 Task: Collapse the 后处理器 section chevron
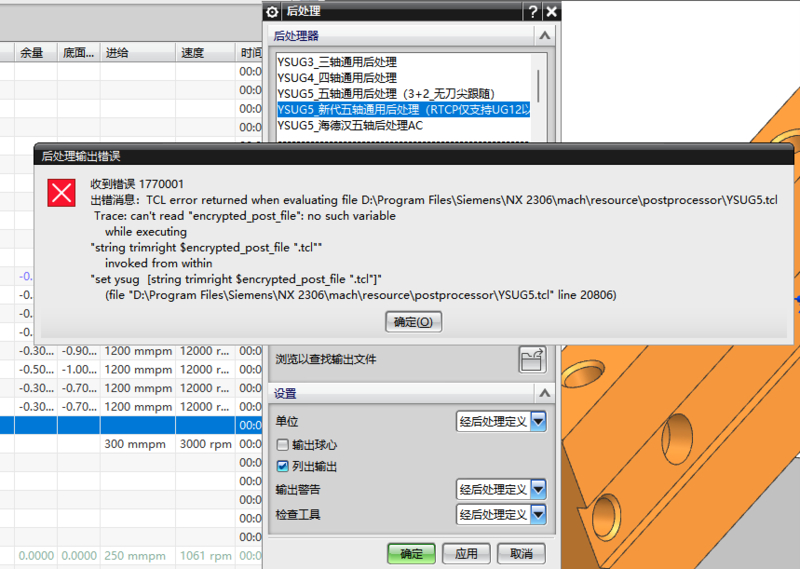(545, 36)
